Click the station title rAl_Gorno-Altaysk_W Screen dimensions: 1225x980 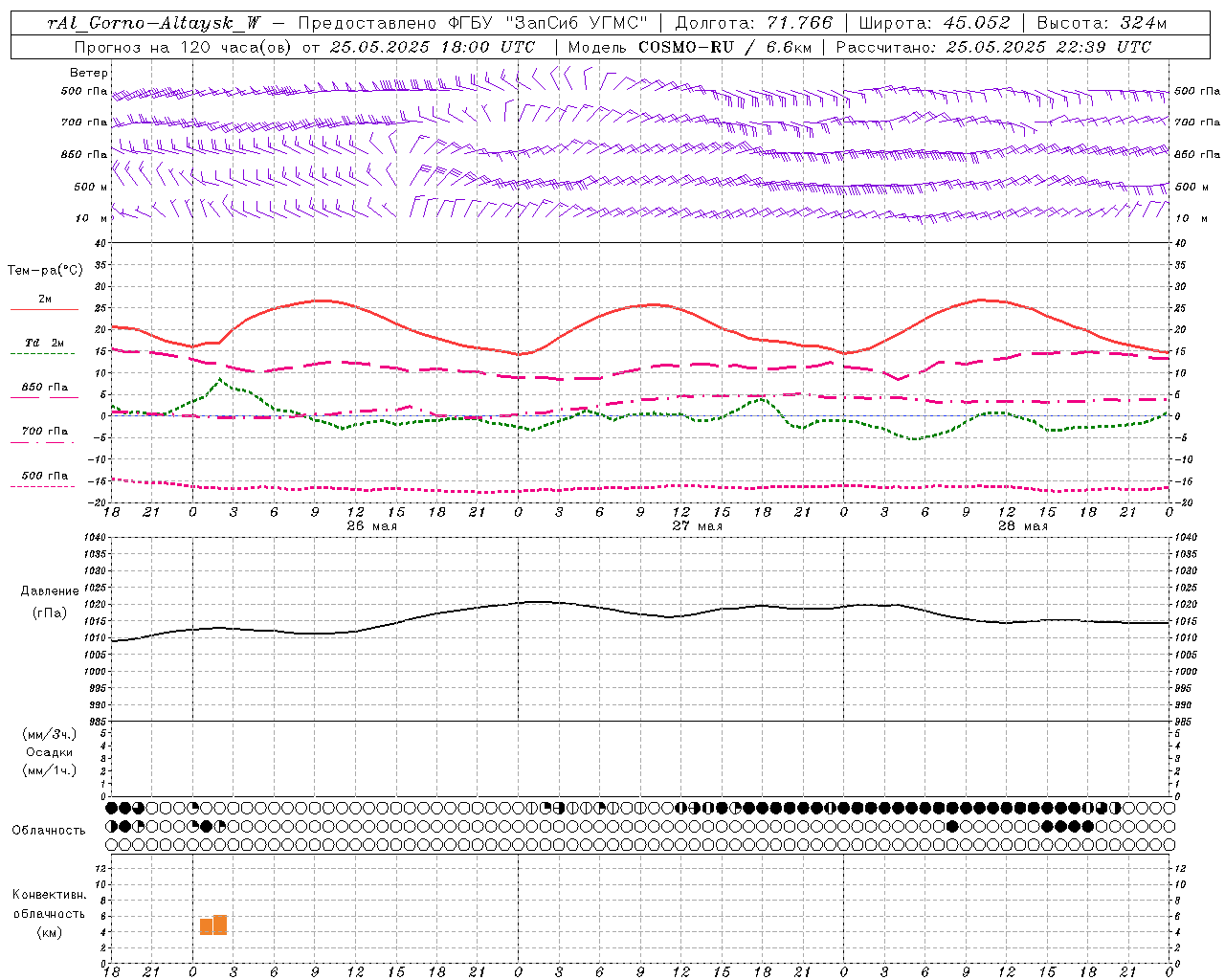tap(154, 23)
